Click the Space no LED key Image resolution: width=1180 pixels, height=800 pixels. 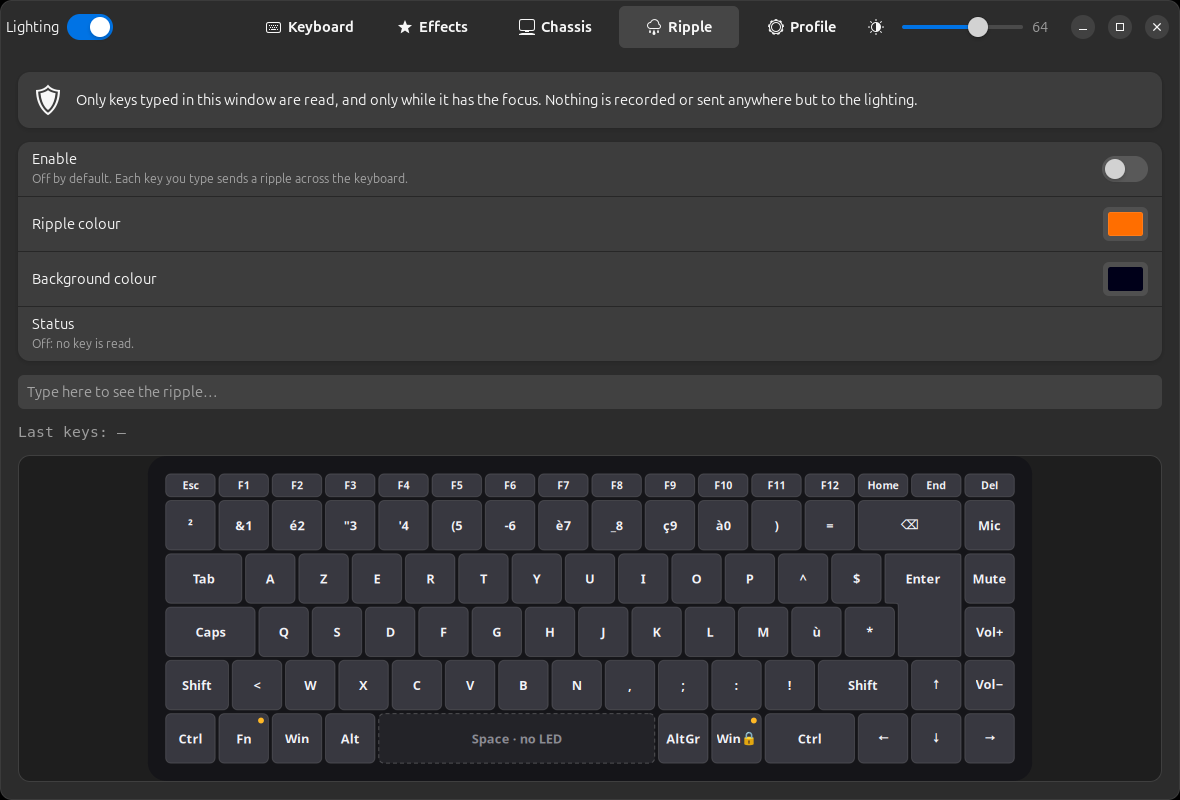(x=516, y=738)
